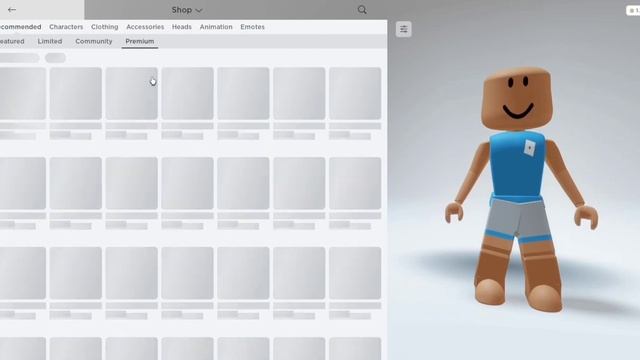
Task: Click the avatar preview character
Action: [x=521, y=190]
